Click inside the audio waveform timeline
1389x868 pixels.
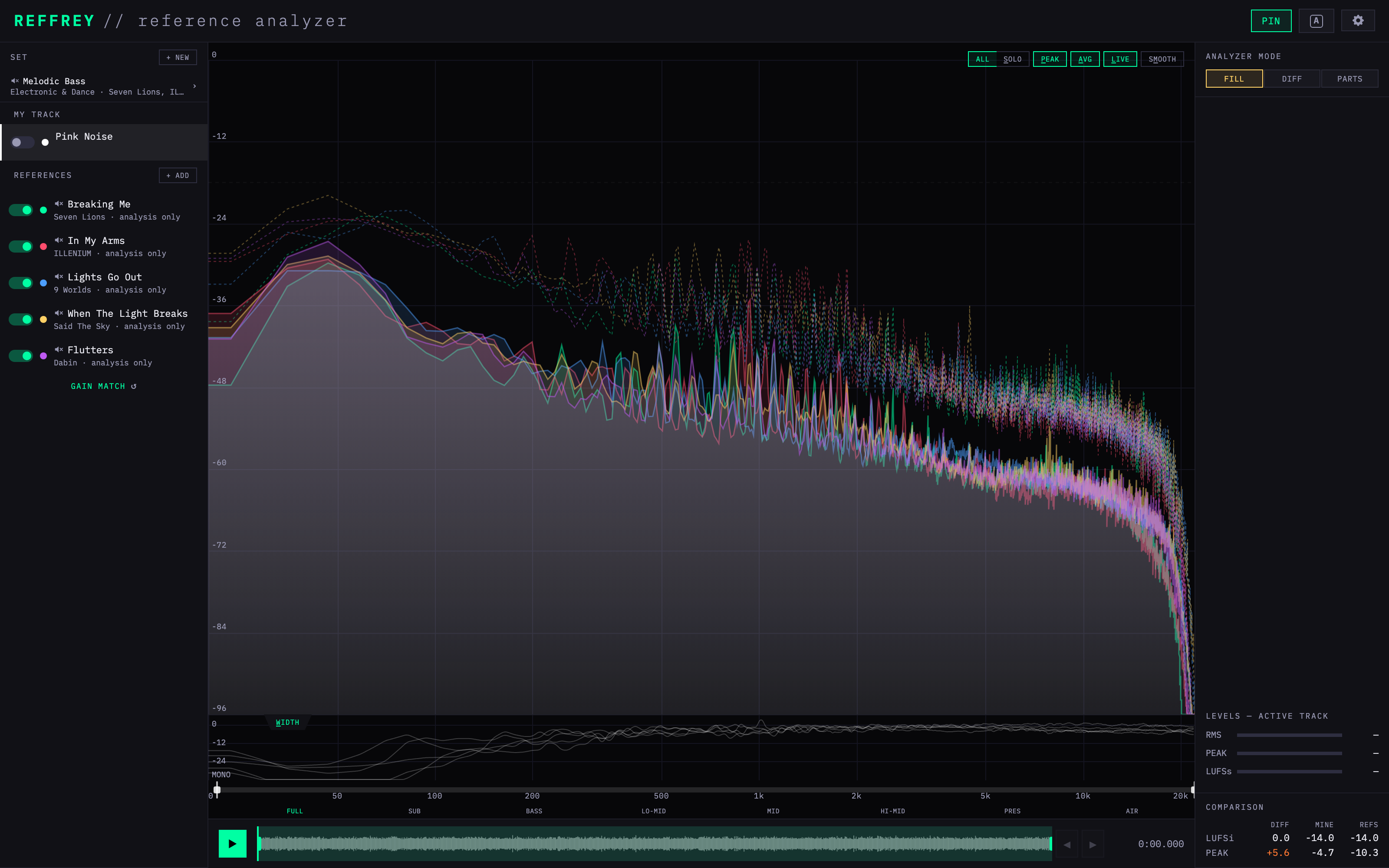(654, 843)
